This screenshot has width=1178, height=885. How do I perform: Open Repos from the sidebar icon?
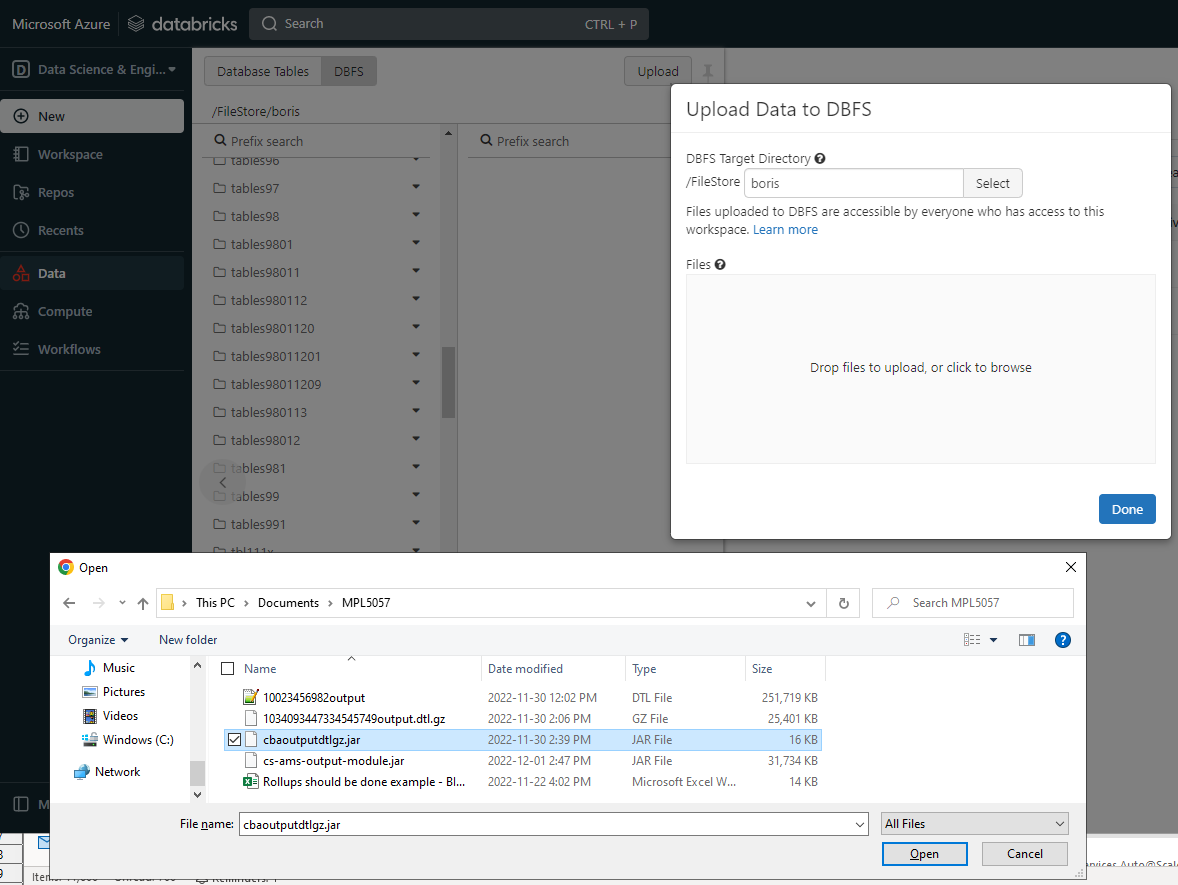tap(21, 192)
